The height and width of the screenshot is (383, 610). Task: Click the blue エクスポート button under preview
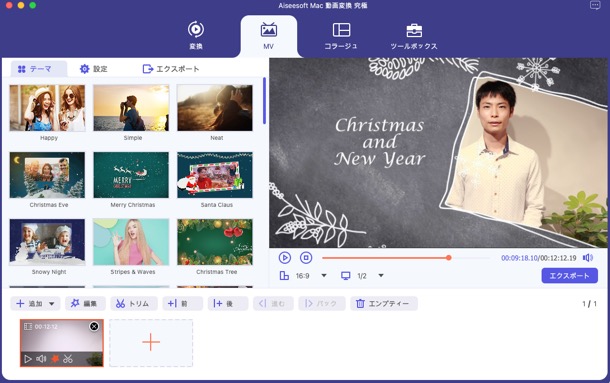click(x=570, y=276)
